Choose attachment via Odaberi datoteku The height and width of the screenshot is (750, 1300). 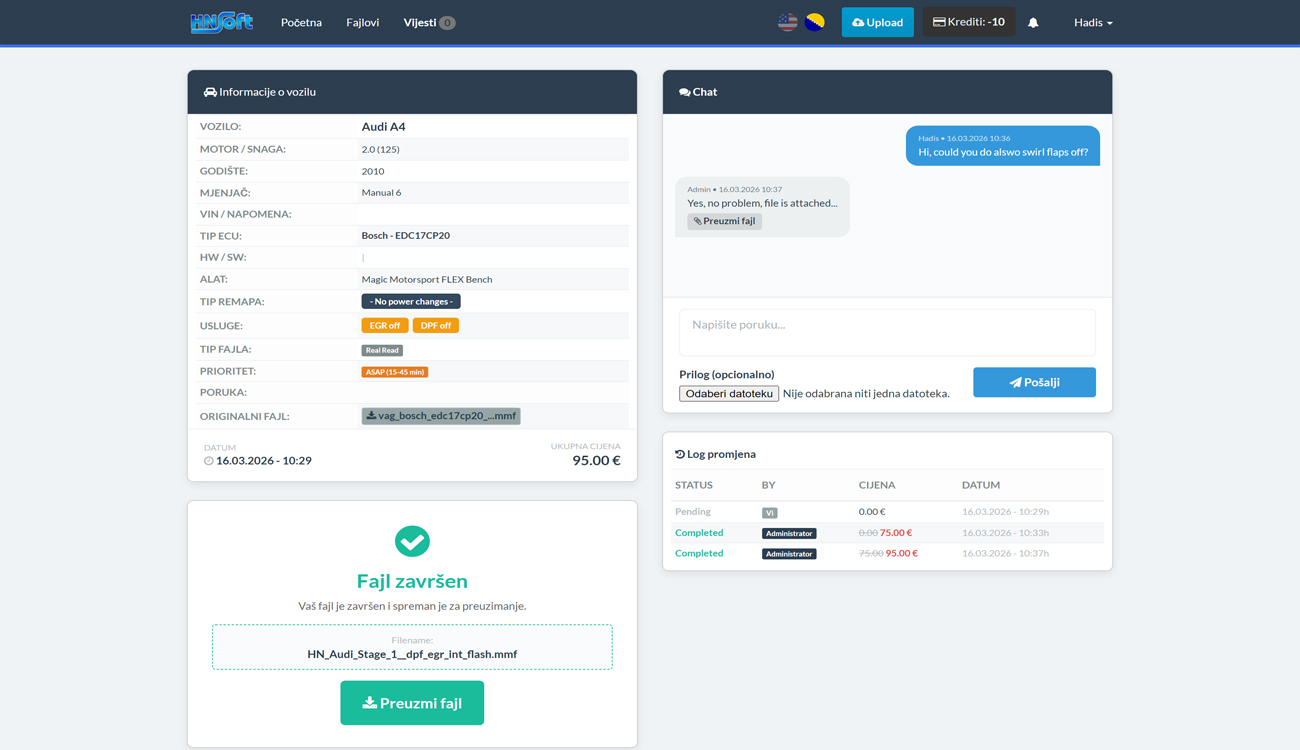(x=728, y=394)
